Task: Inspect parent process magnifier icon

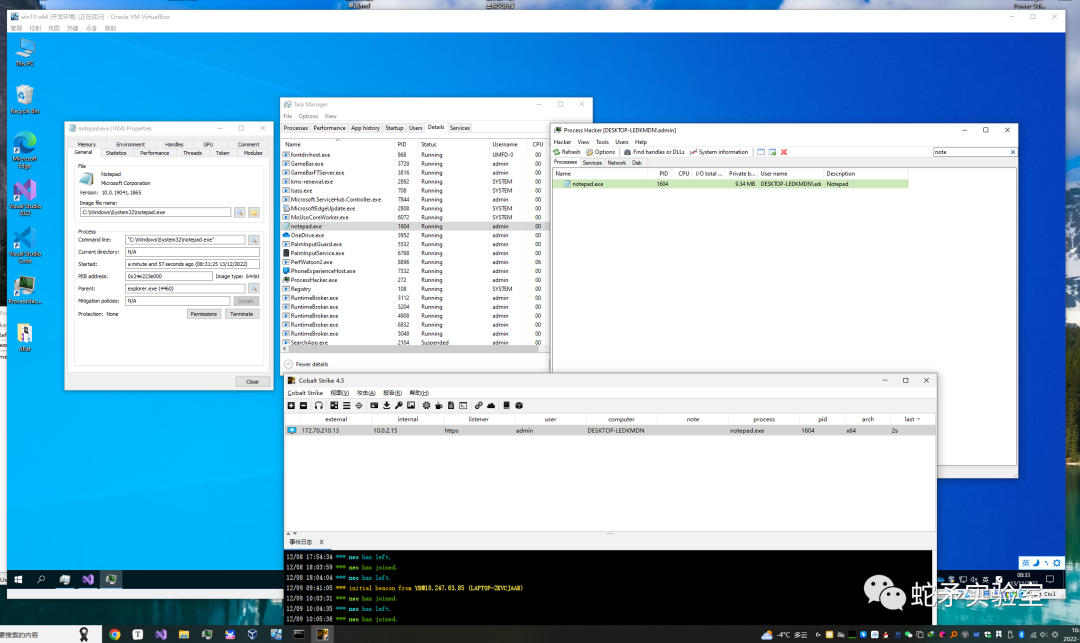Action: pos(253,288)
